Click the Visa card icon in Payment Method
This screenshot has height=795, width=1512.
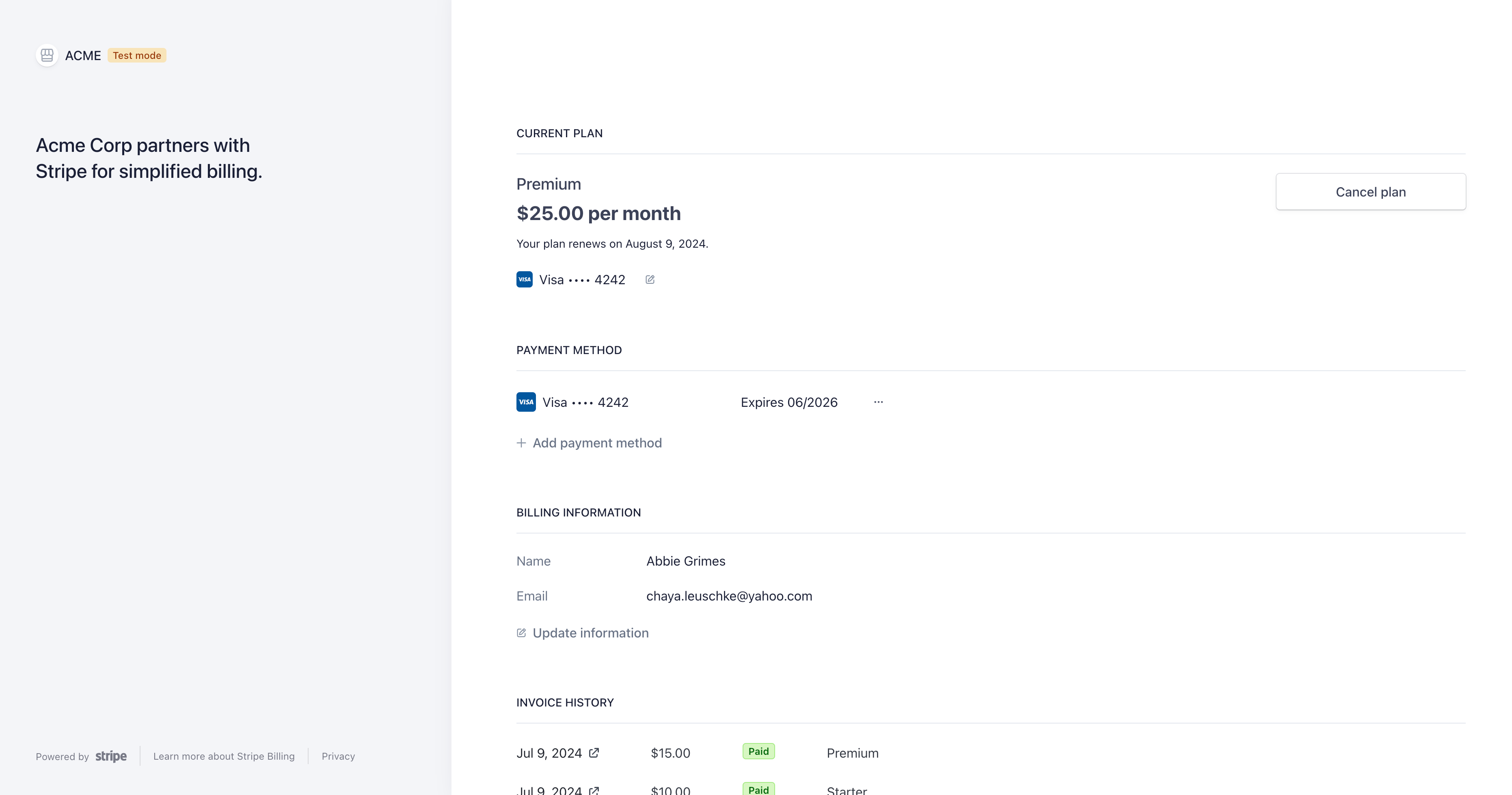tap(526, 402)
